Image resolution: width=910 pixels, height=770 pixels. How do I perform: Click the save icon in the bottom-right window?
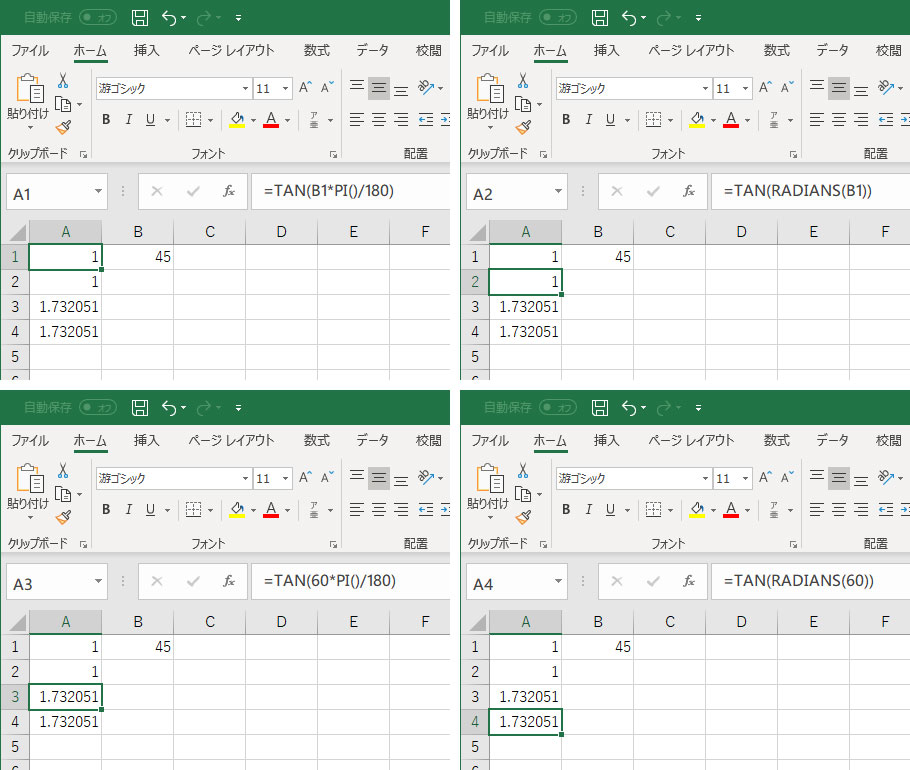coord(600,408)
